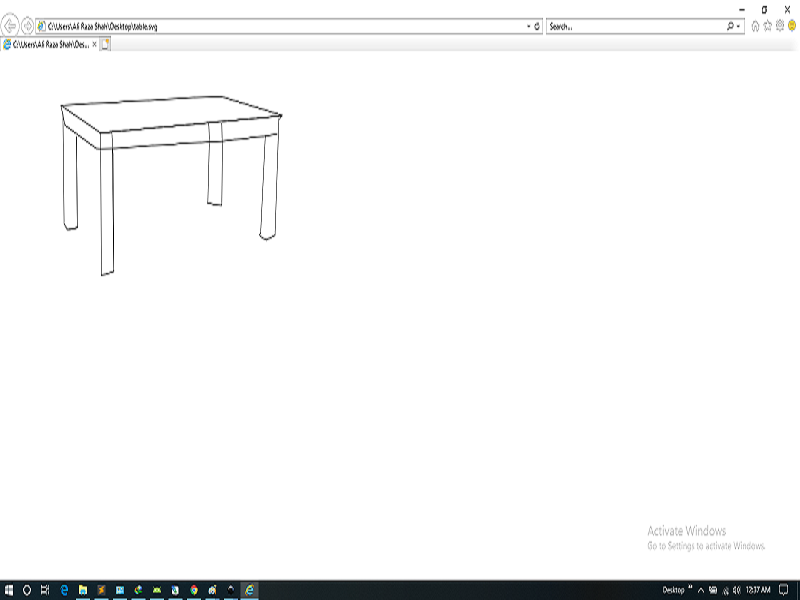Close the Internet Explorer window
This screenshot has height=600, width=800.
click(x=787, y=10)
